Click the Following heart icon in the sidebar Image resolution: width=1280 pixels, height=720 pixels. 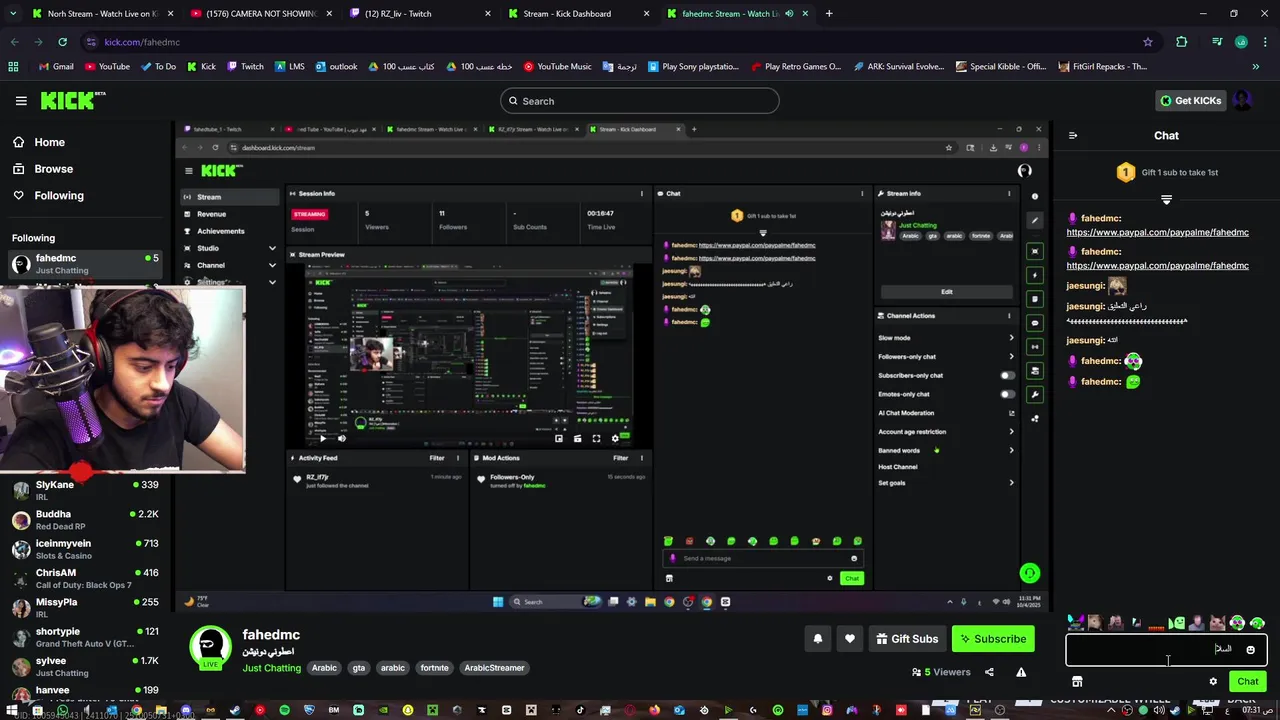coord(19,196)
